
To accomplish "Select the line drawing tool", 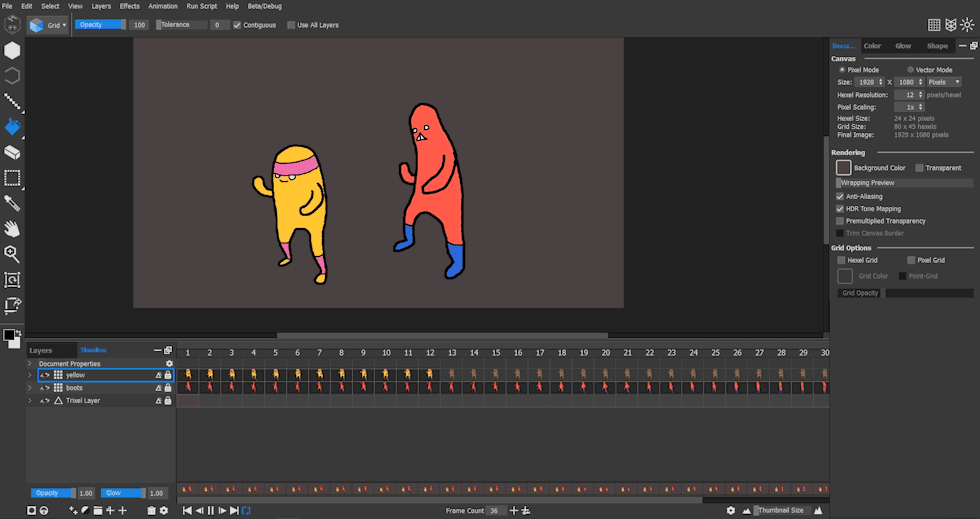I will [13, 101].
